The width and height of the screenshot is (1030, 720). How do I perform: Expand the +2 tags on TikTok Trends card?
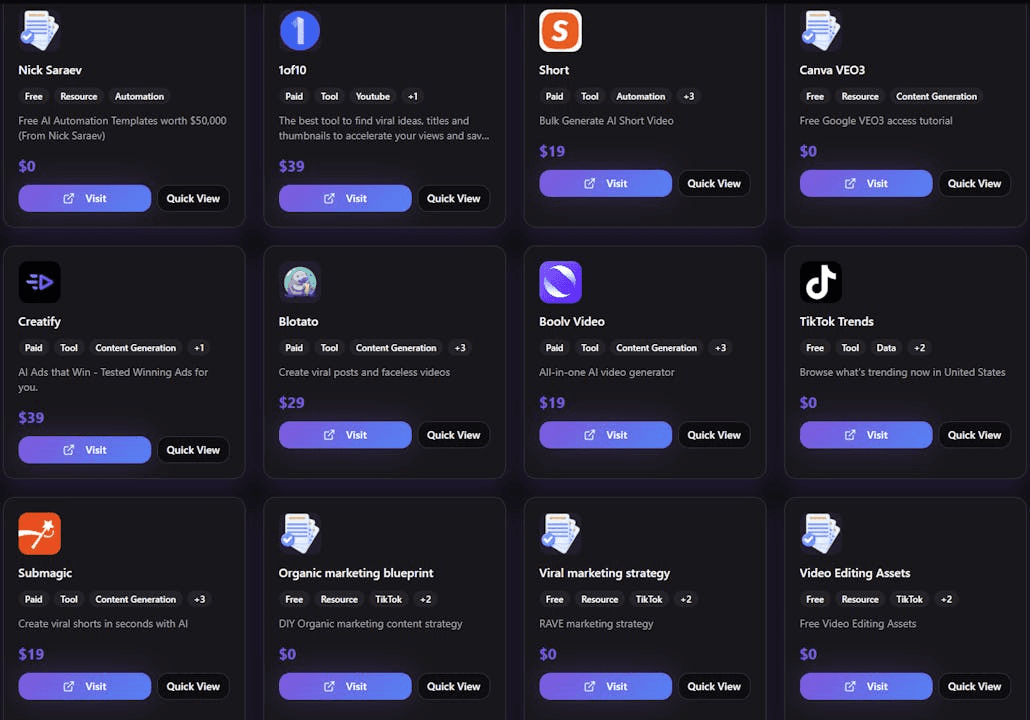pyautogui.click(x=920, y=348)
